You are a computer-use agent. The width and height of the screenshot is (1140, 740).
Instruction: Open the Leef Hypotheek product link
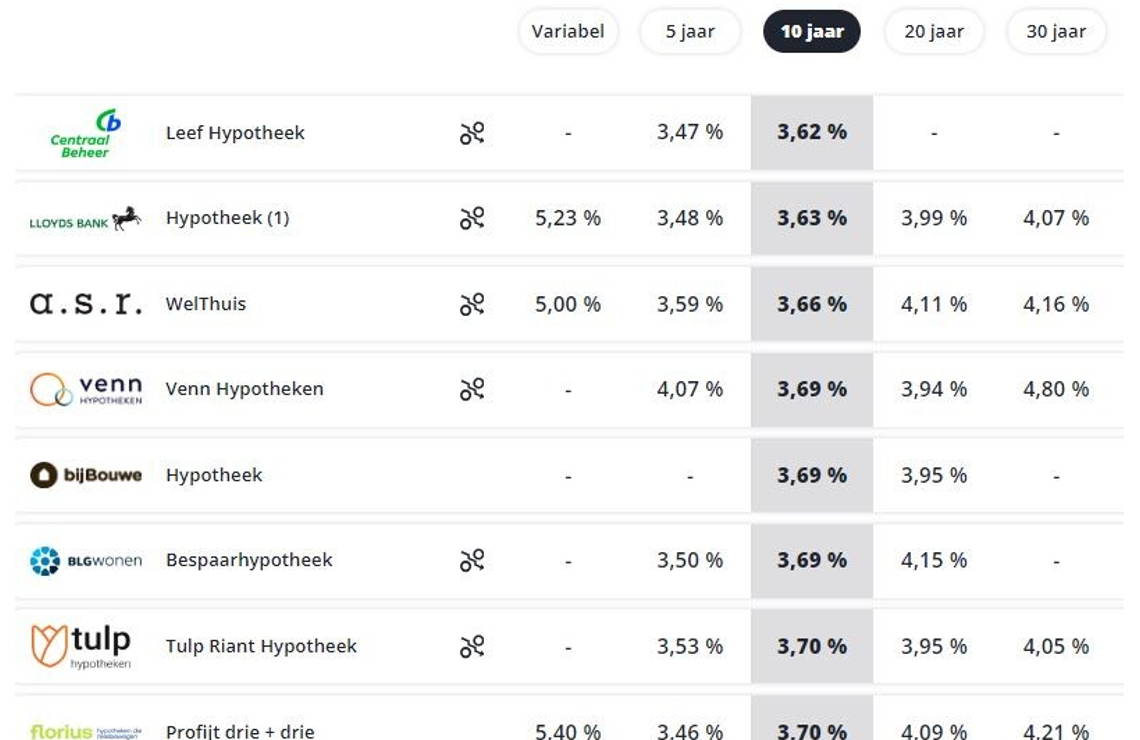click(x=235, y=133)
